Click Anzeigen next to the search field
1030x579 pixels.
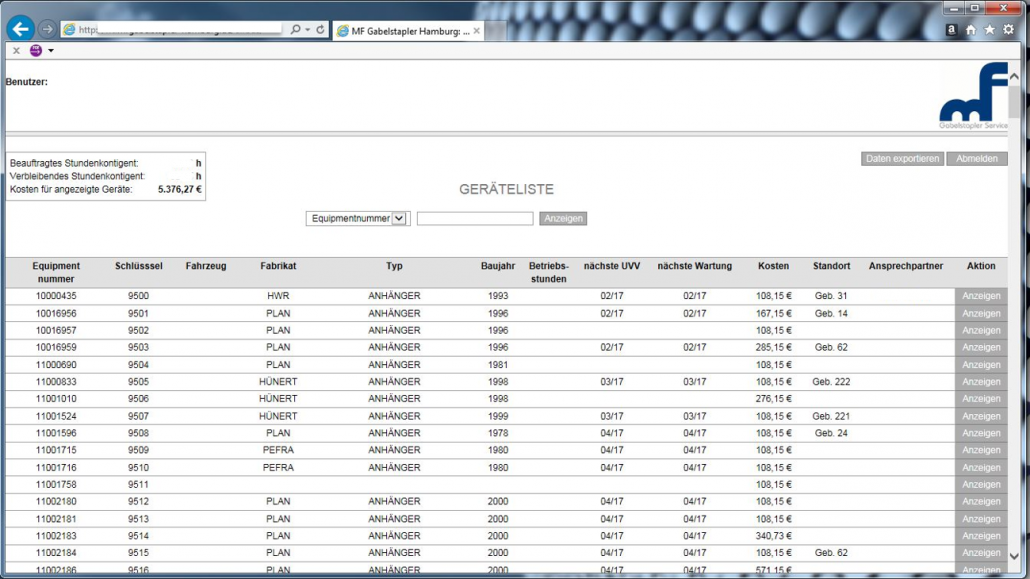tap(563, 218)
